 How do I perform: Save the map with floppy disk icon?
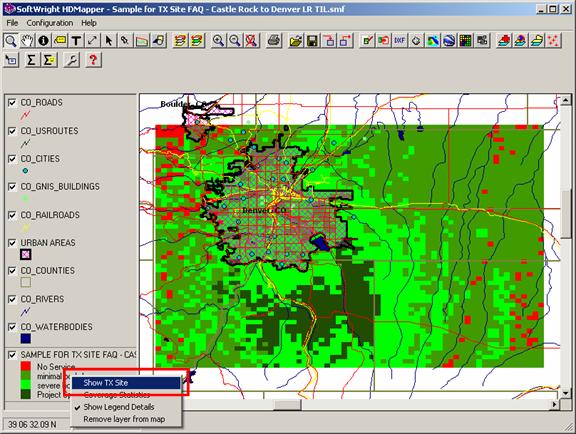point(312,40)
